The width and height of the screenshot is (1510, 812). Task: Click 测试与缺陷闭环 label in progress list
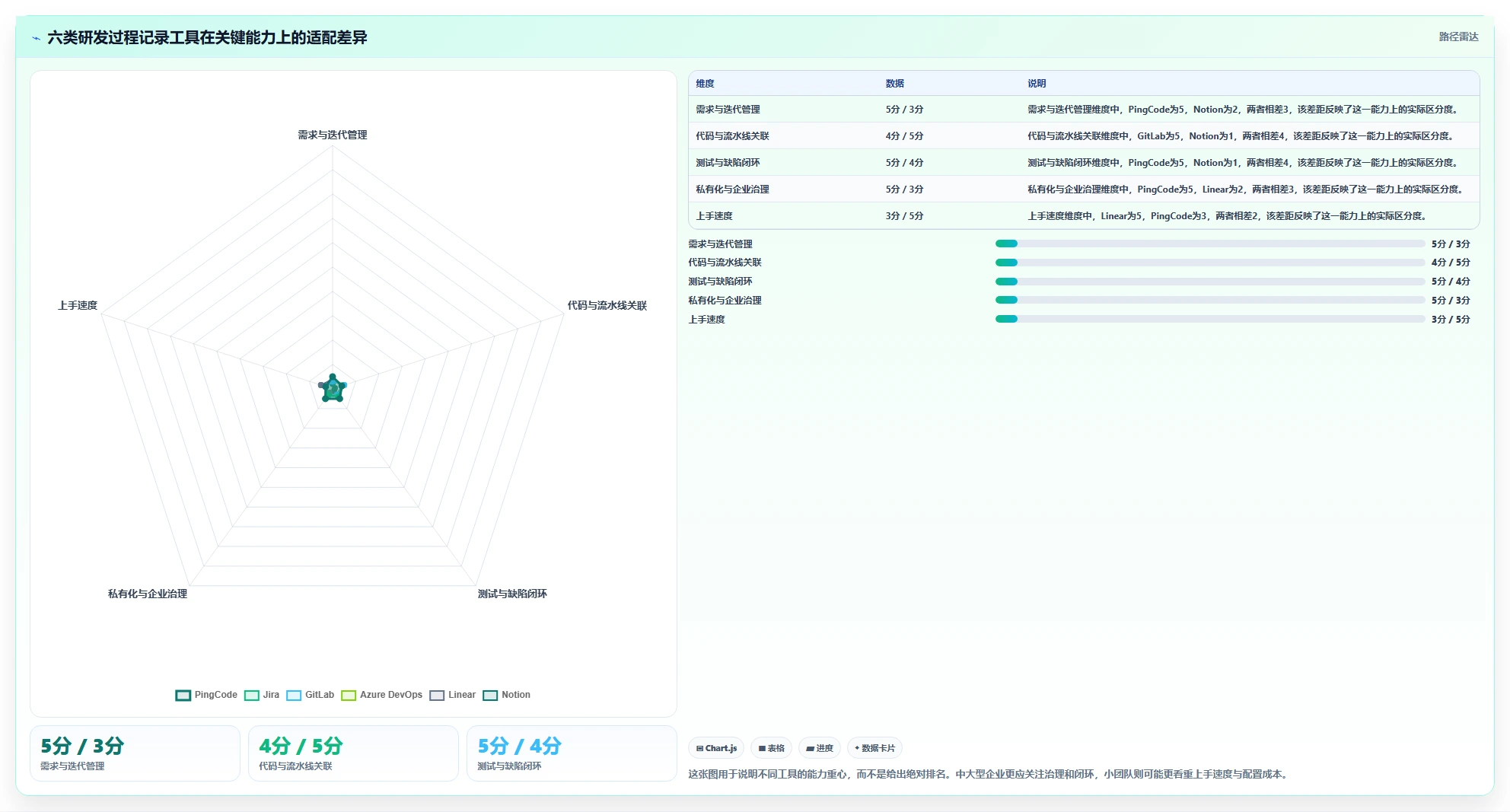tap(720, 282)
